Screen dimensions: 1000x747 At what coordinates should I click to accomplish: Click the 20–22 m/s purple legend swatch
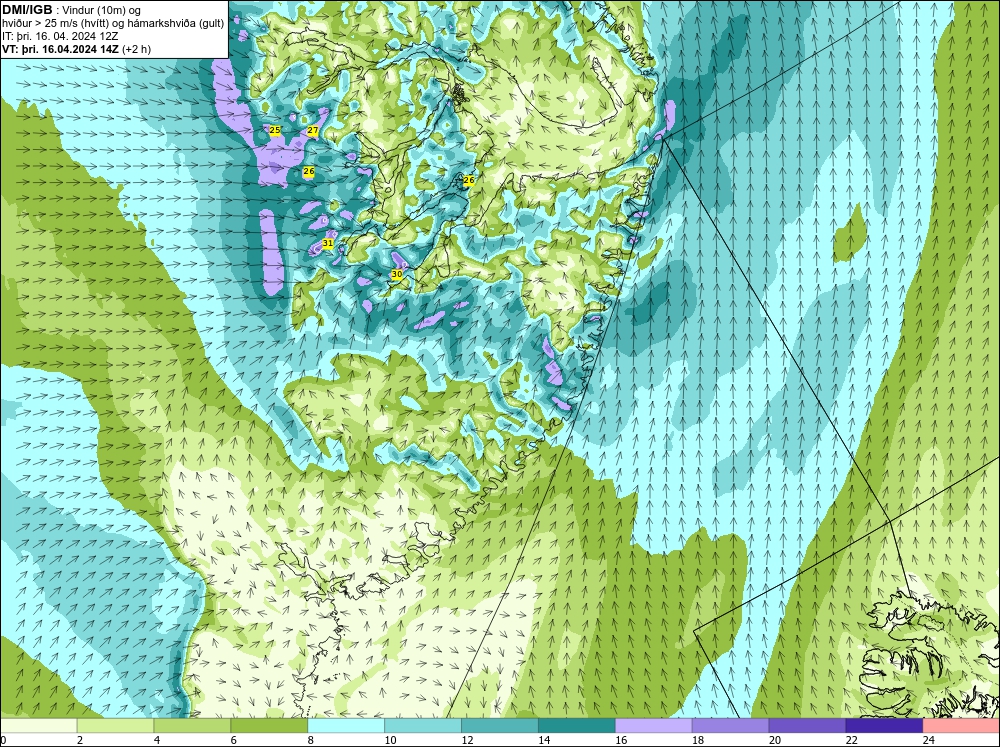click(807, 725)
